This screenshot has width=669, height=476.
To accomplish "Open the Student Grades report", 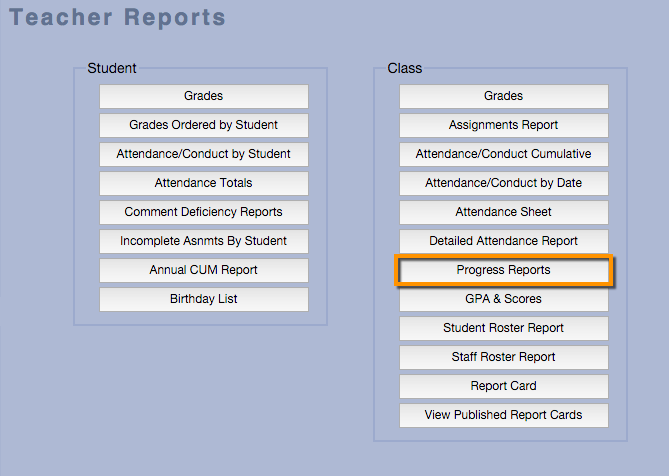I will coord(203,96).
